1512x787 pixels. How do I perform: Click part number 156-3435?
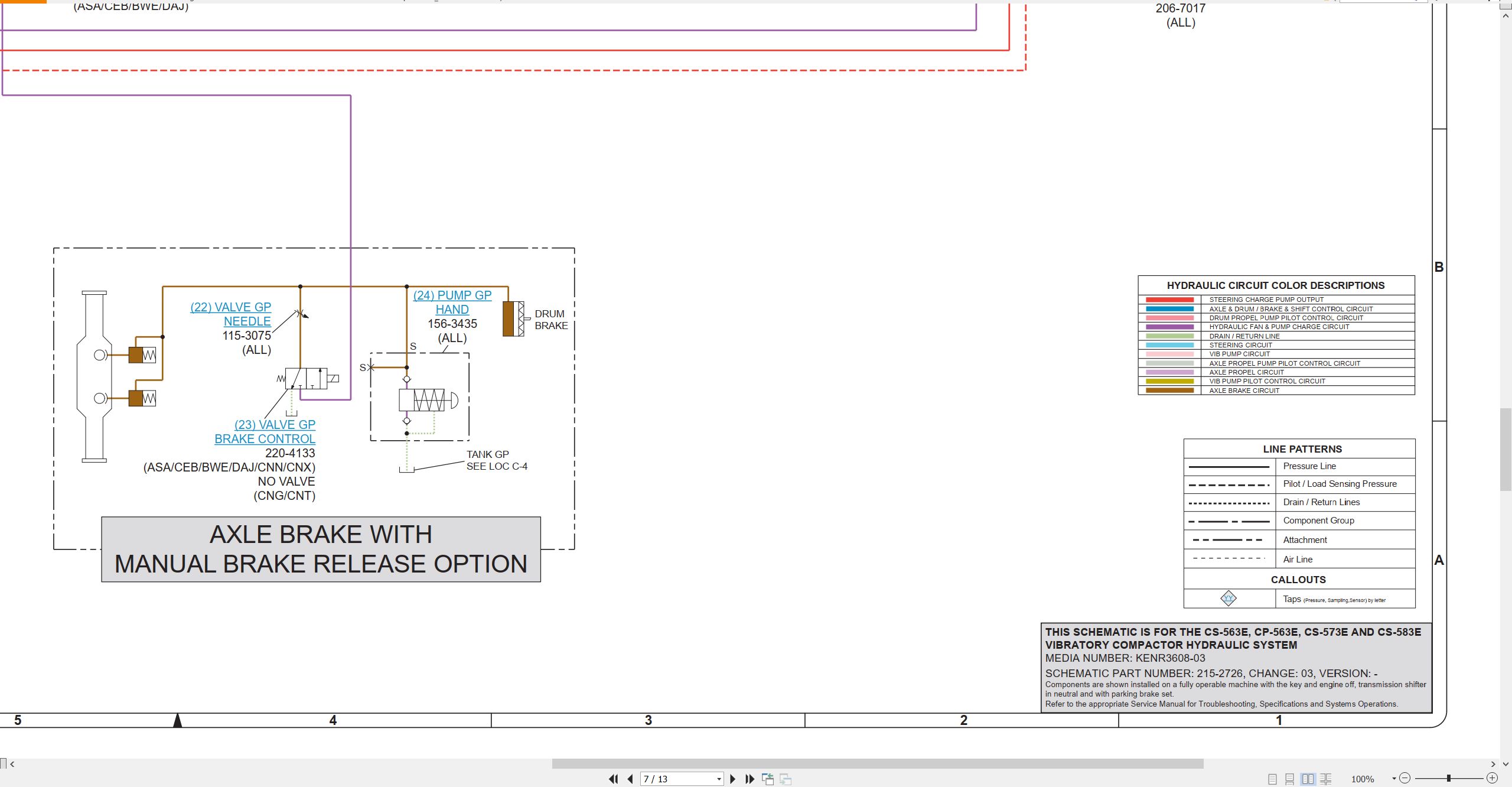coord(452,324)
